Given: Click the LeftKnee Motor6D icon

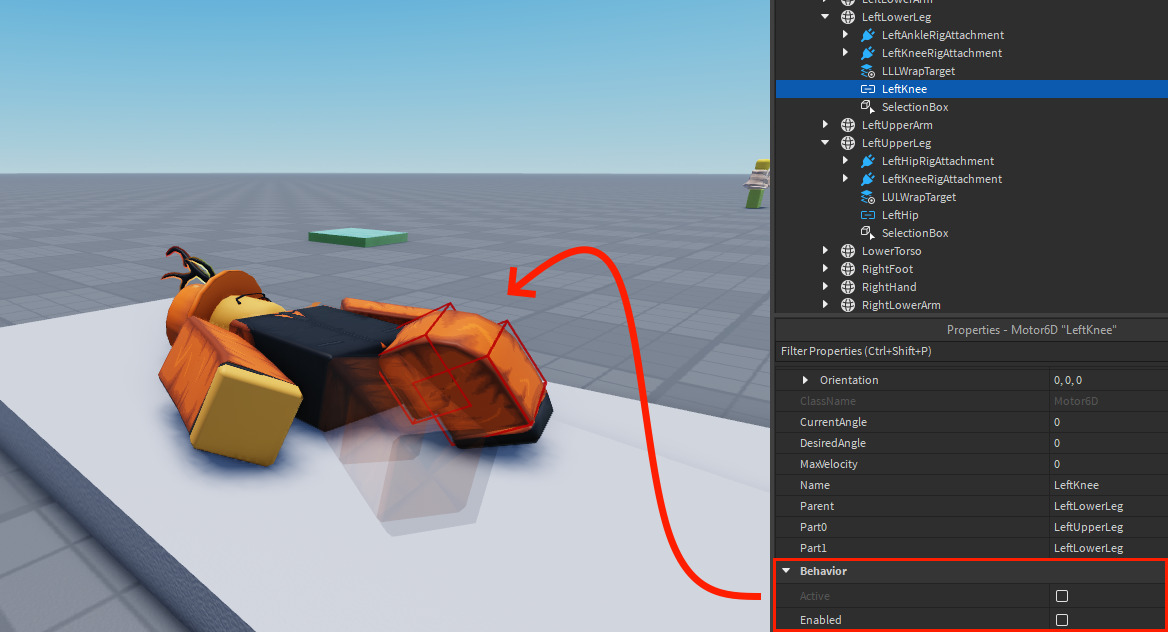Looking at the screenshot, I should [868, 89].
